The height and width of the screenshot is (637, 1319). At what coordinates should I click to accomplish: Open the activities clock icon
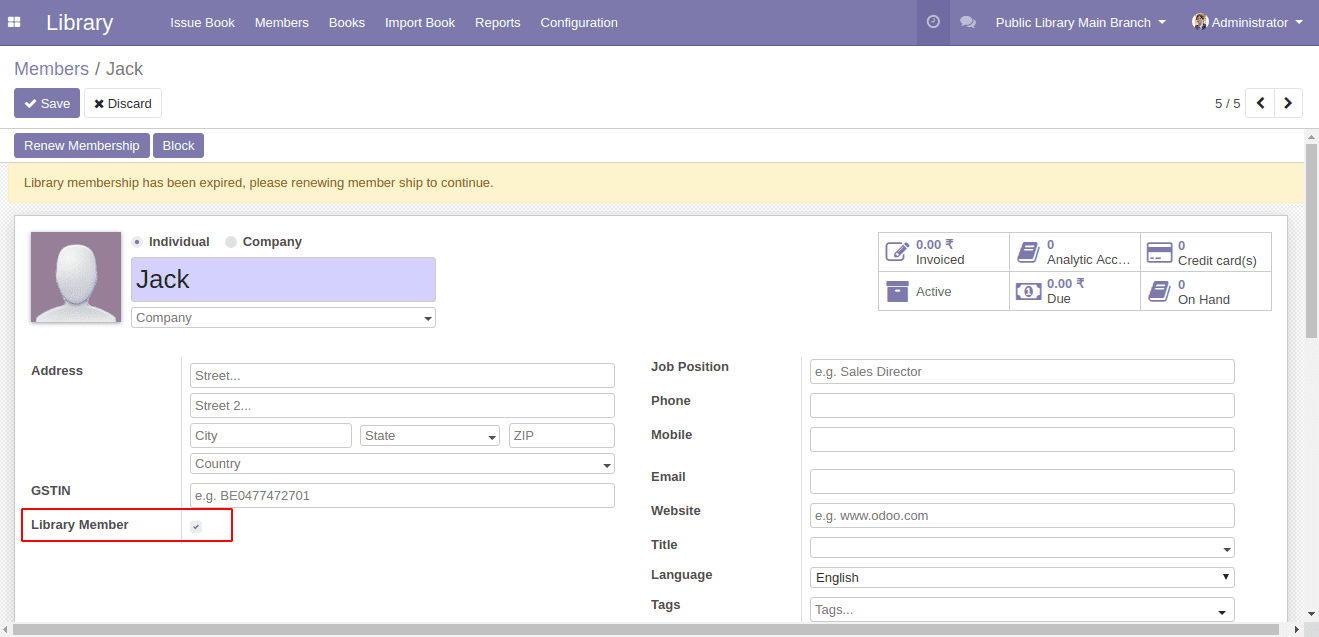pyautogui.click(x=933, y=22)
